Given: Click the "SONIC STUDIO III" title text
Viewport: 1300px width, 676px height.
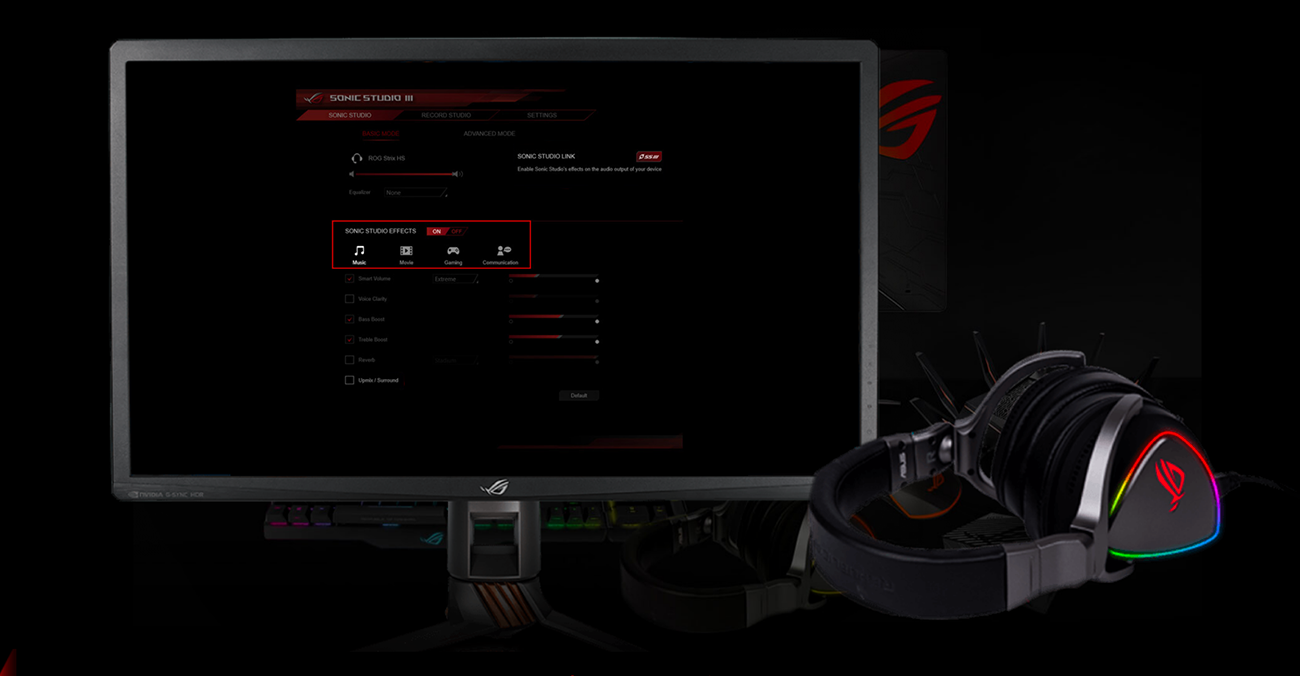Looking at the screenshot, I should click(369, 98).
